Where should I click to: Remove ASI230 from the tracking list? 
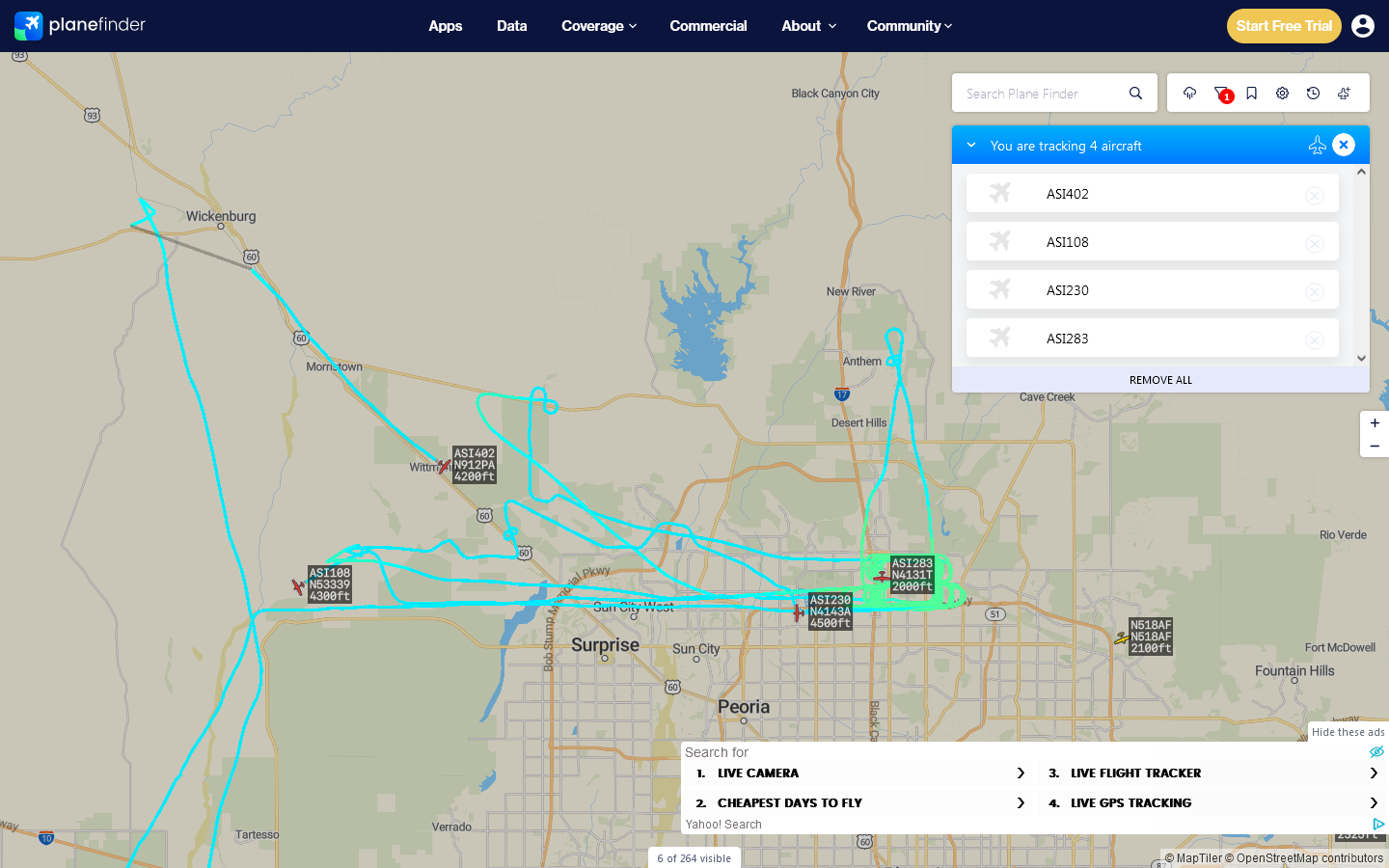click(x=1314, y=291)
